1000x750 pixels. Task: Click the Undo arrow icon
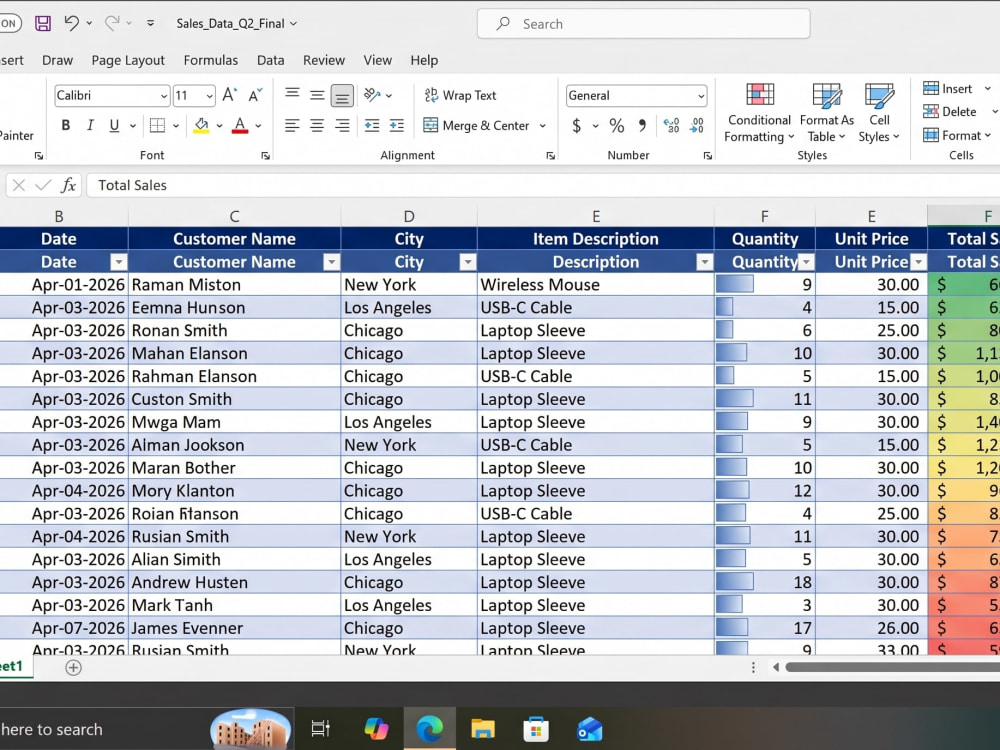(71, 24)
